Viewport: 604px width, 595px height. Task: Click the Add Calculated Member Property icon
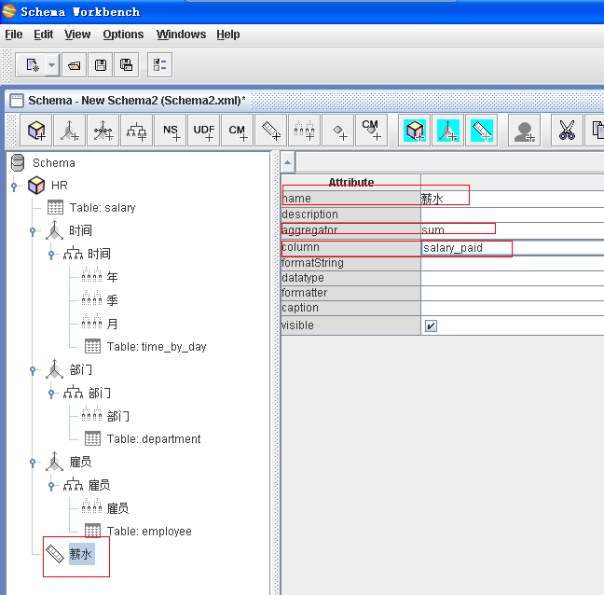click(371, 130)
